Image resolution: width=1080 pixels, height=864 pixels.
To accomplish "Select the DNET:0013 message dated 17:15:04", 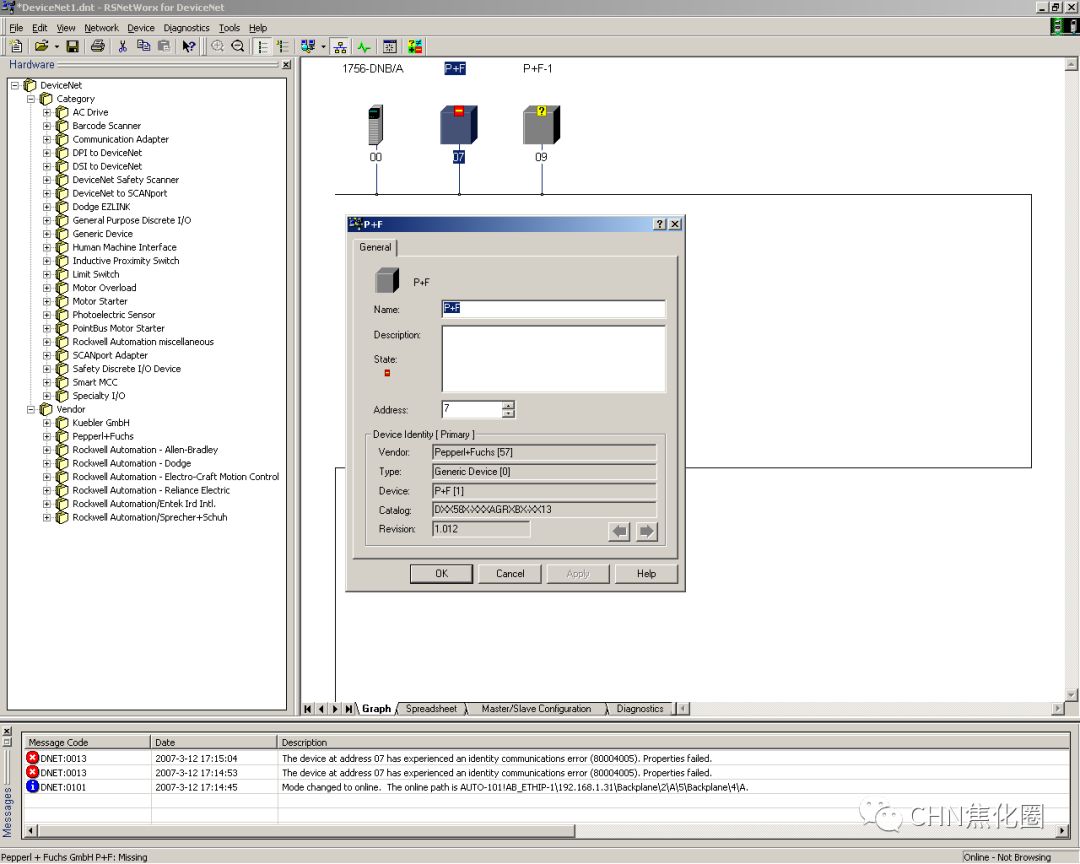I will point(546,758).
